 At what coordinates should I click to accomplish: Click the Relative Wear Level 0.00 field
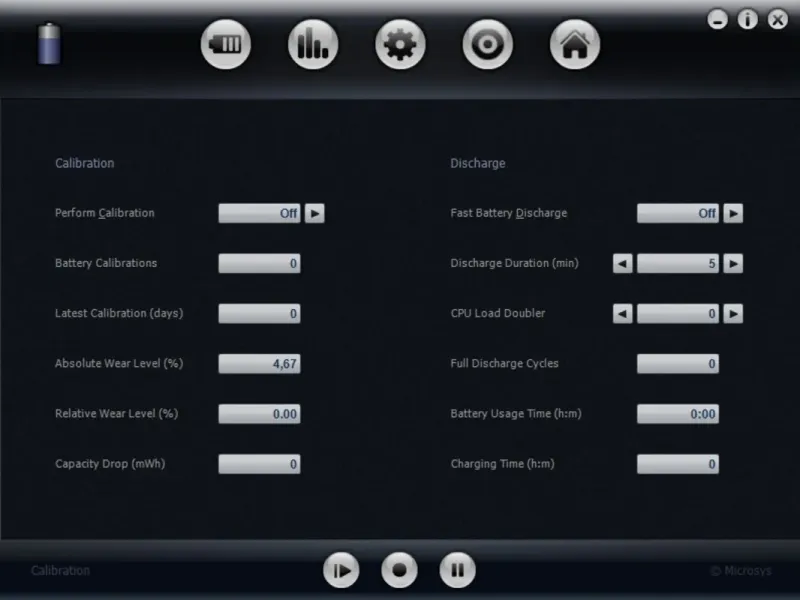[259, 414]
